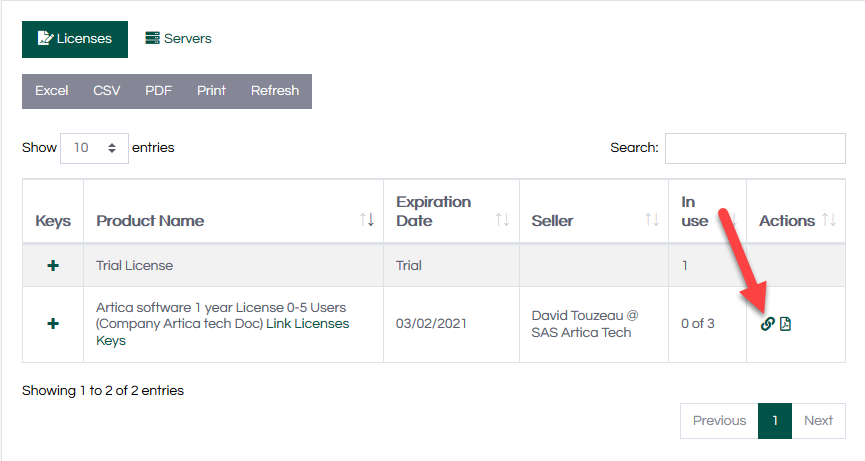
Task: Open the Licenses tab
Action: coord(75,38)
